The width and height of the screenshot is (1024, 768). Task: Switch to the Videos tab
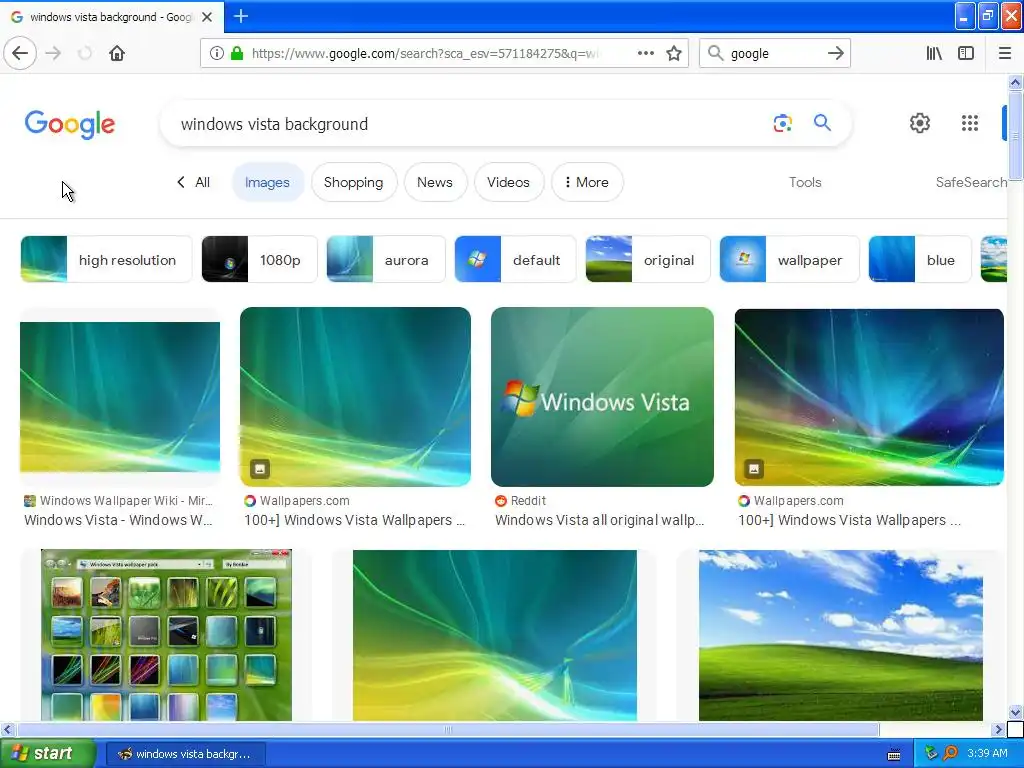[x=508, y=182]
